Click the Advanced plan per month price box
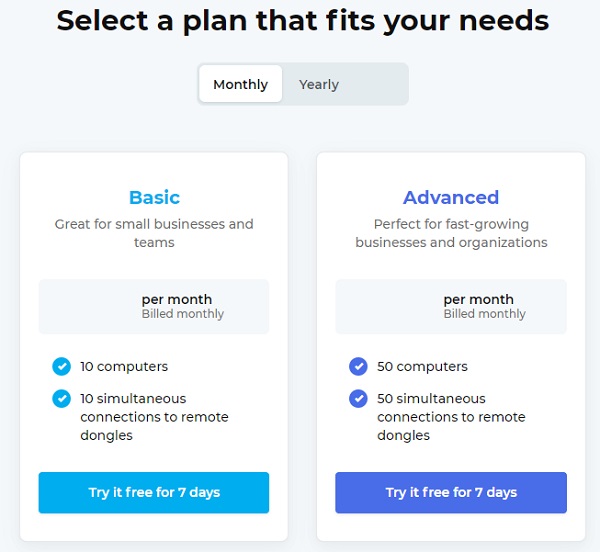Screen dimensions: 600x552 click(451, 306)
